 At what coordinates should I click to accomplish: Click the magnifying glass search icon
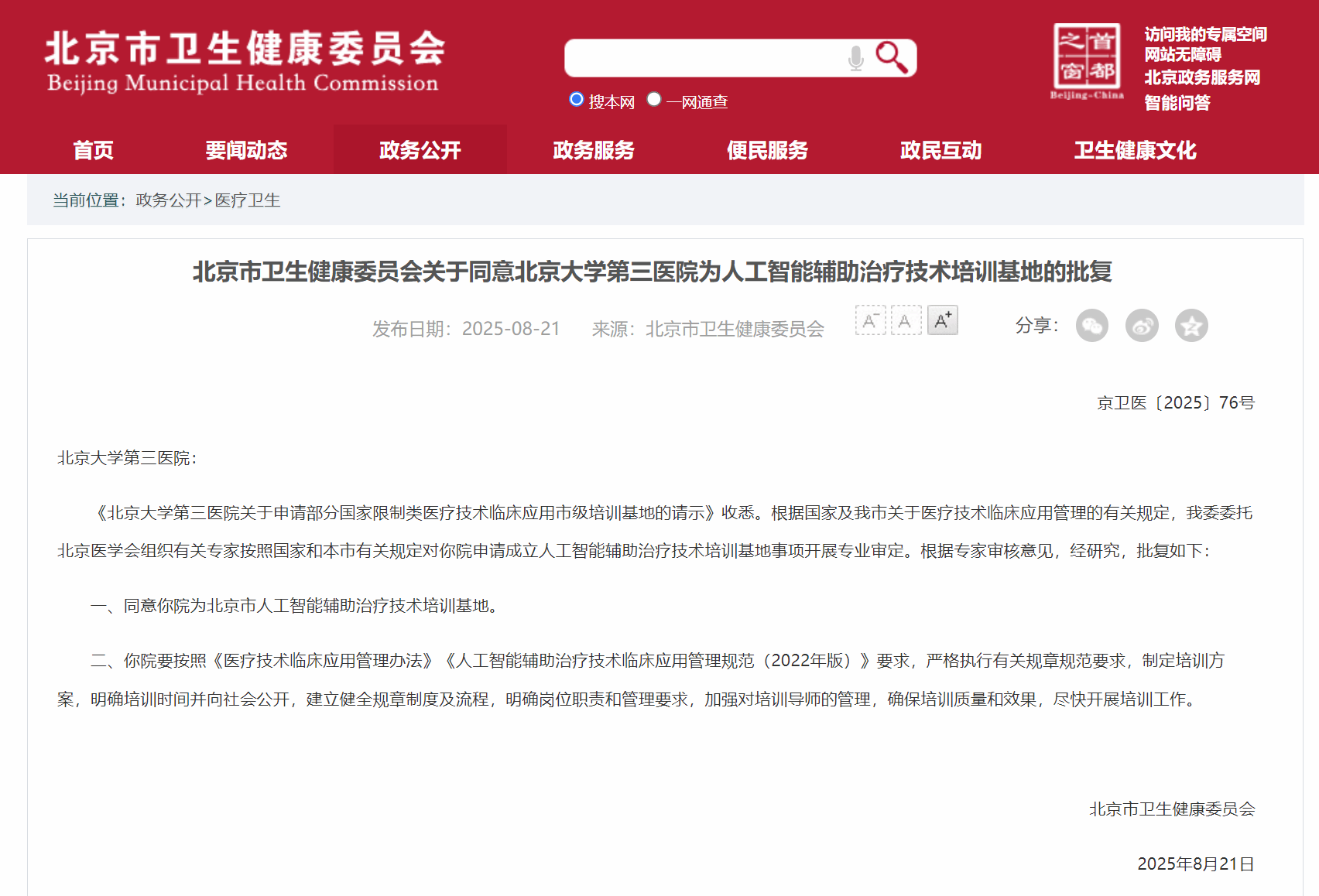(891, 57)
